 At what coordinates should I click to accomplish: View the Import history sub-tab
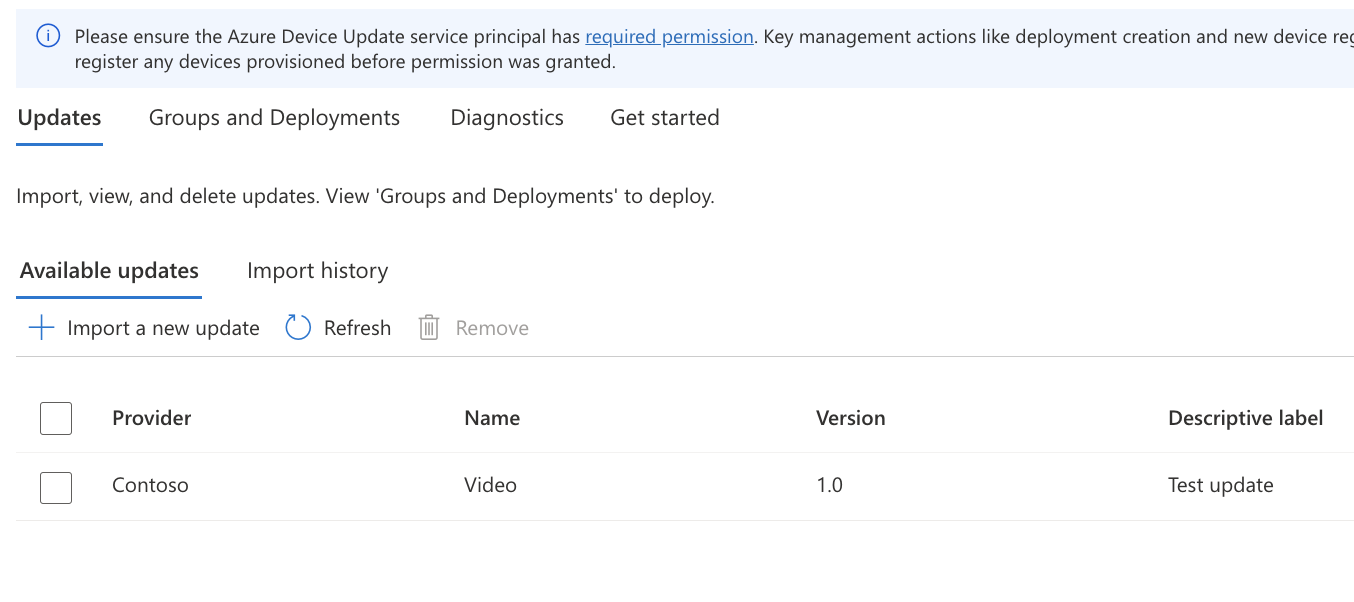tap(317, 271)
